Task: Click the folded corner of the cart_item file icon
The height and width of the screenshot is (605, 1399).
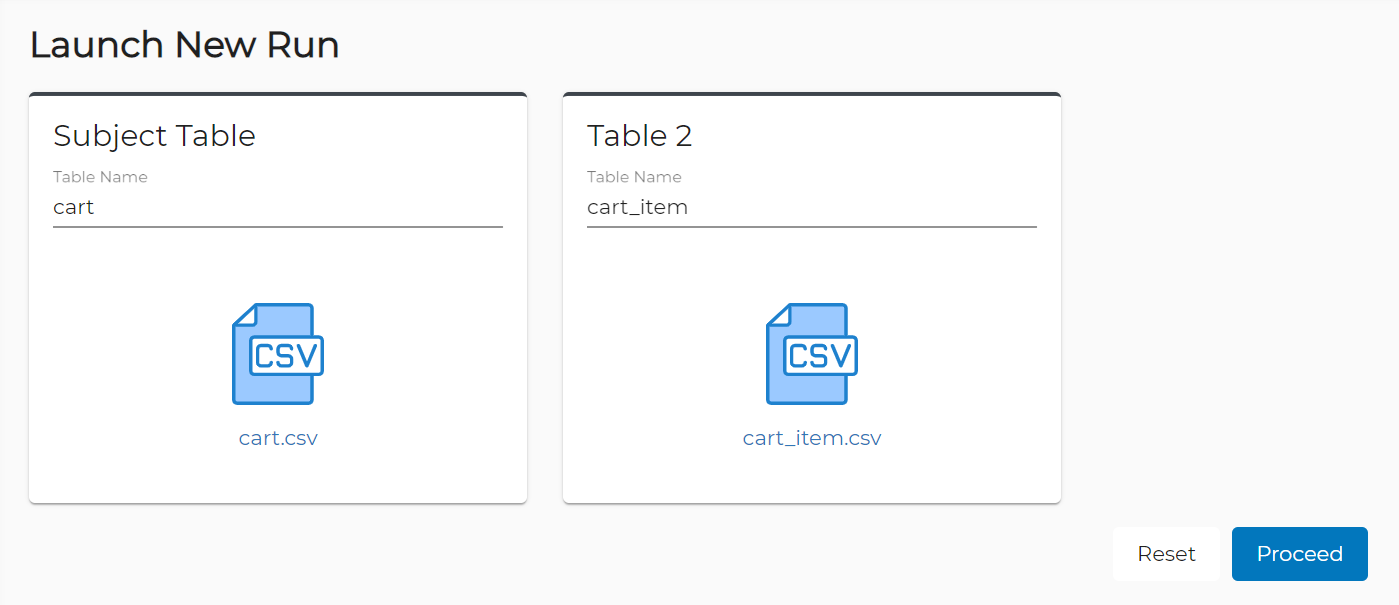Action: tap(779, 315)
